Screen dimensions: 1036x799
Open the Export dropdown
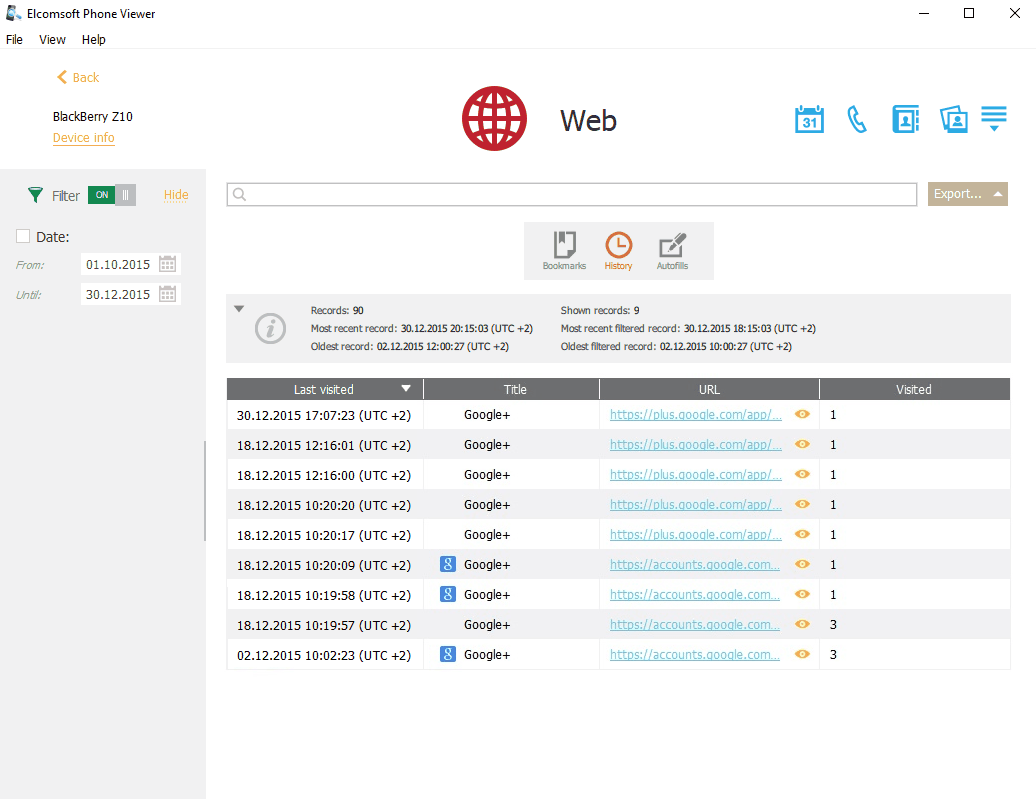967,194
